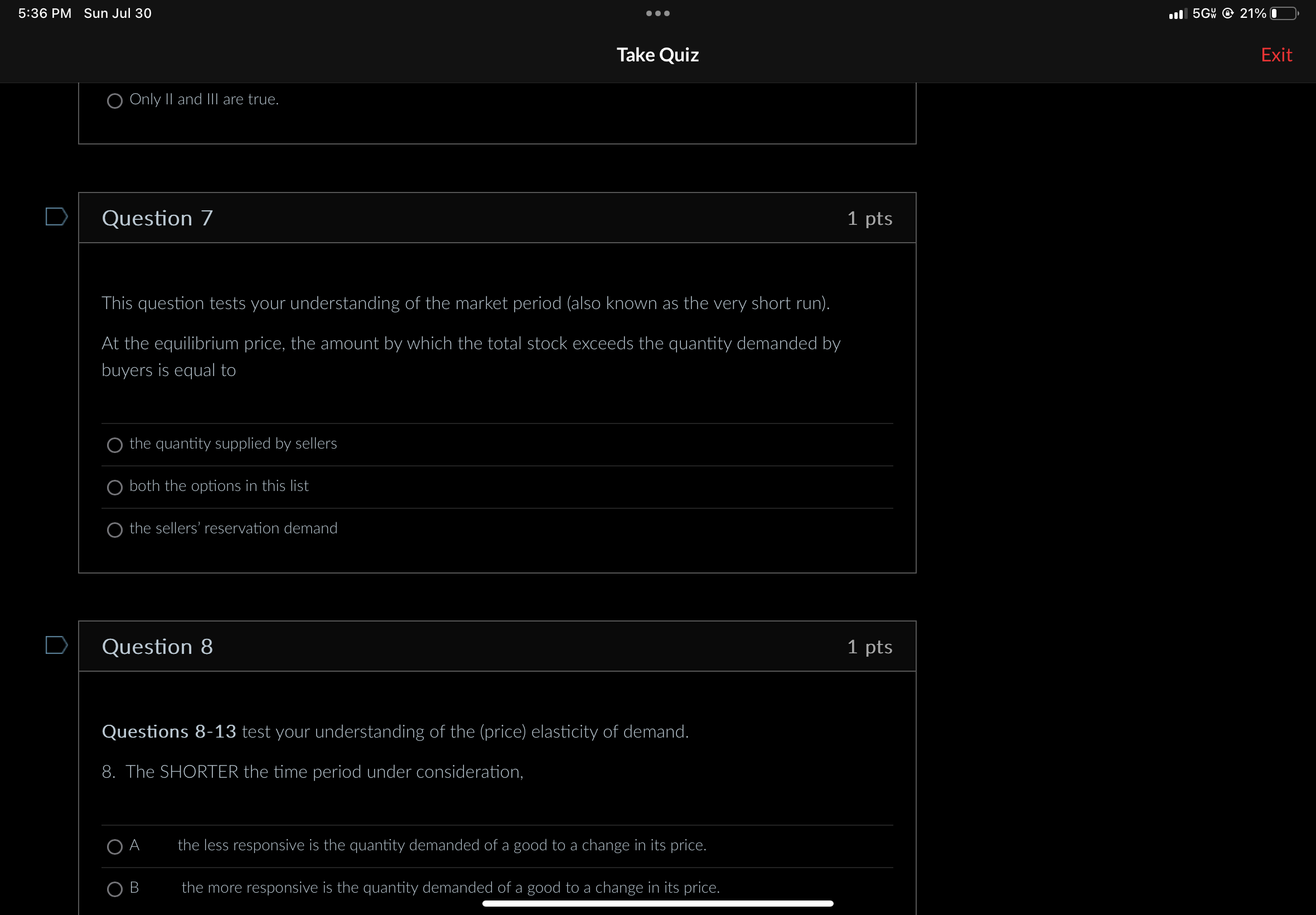Choose "both the options in this list"
1316x915 pixels.
(x=114, y=487)
